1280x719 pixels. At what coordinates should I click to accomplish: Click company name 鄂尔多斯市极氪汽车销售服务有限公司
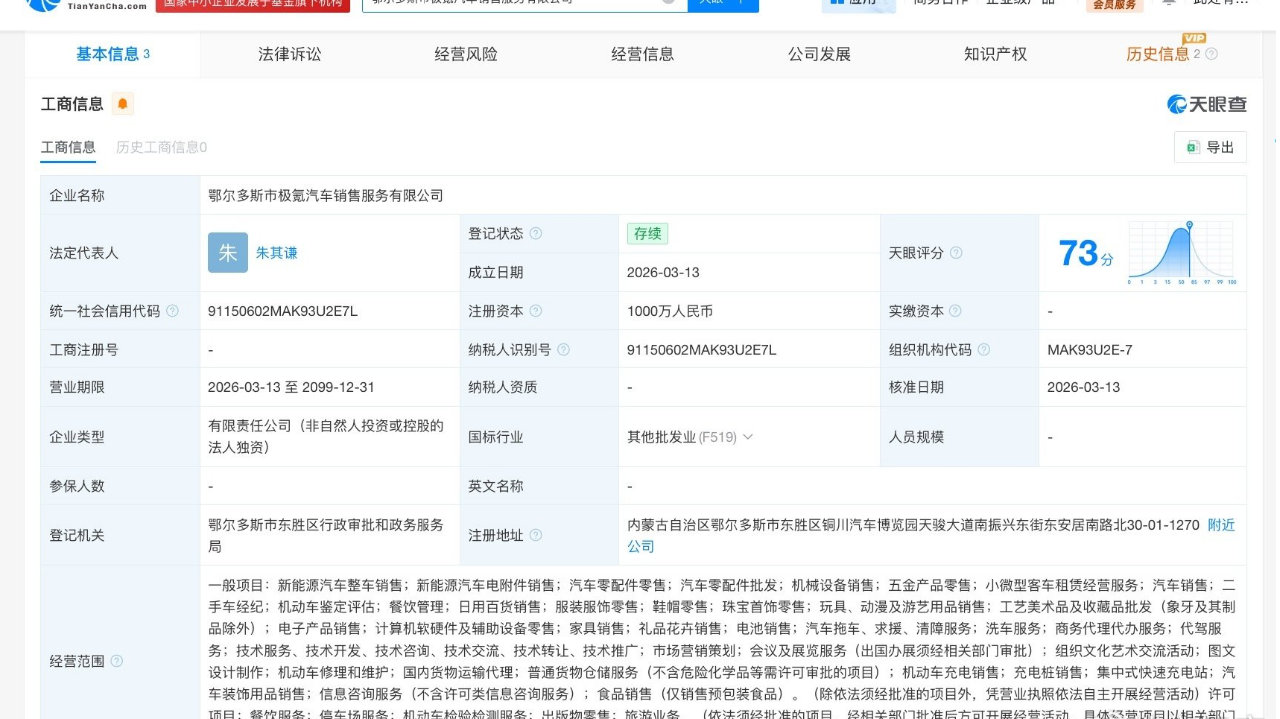click(326, 195)
